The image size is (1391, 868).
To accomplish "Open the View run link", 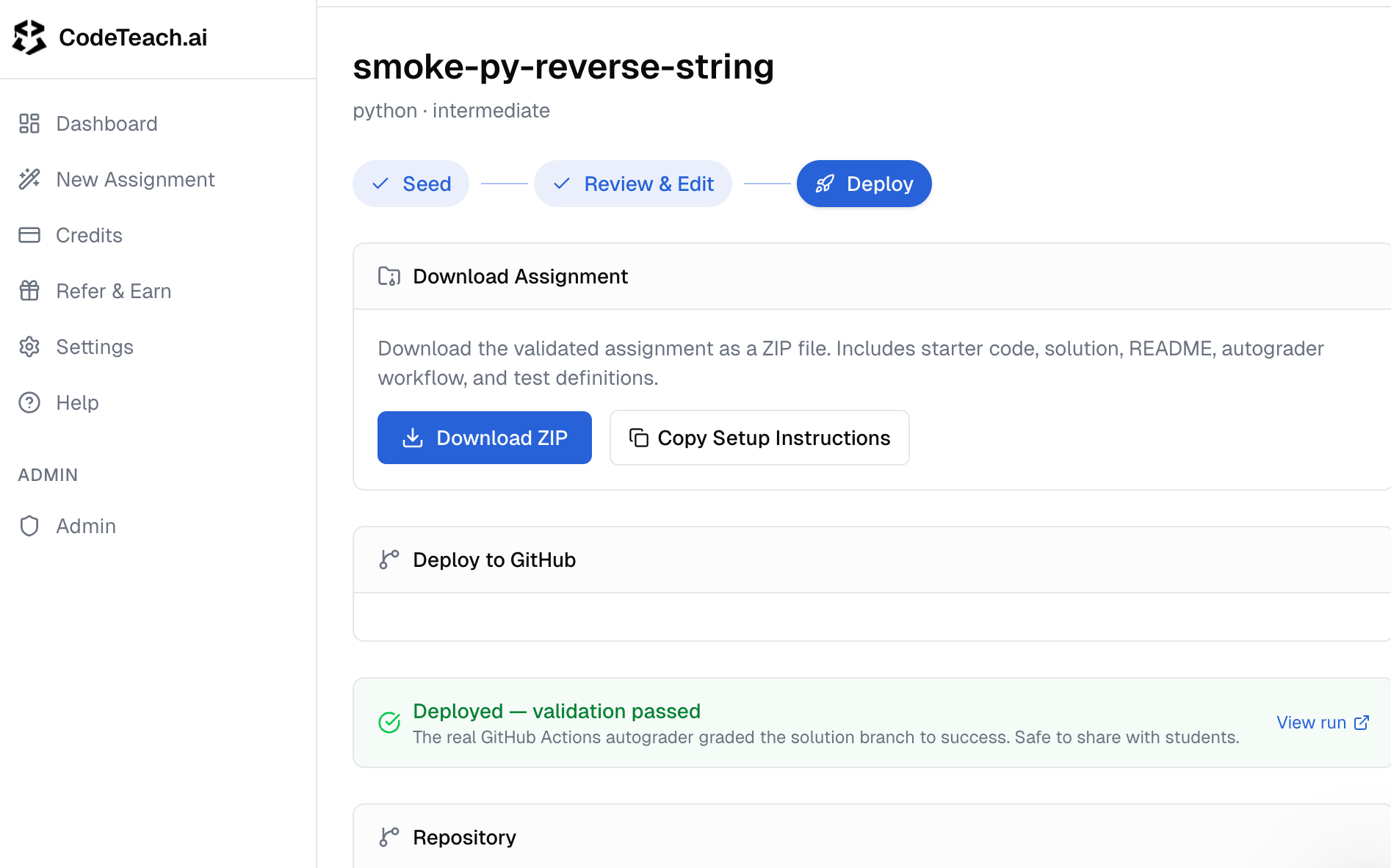I will pos(1323,723).
